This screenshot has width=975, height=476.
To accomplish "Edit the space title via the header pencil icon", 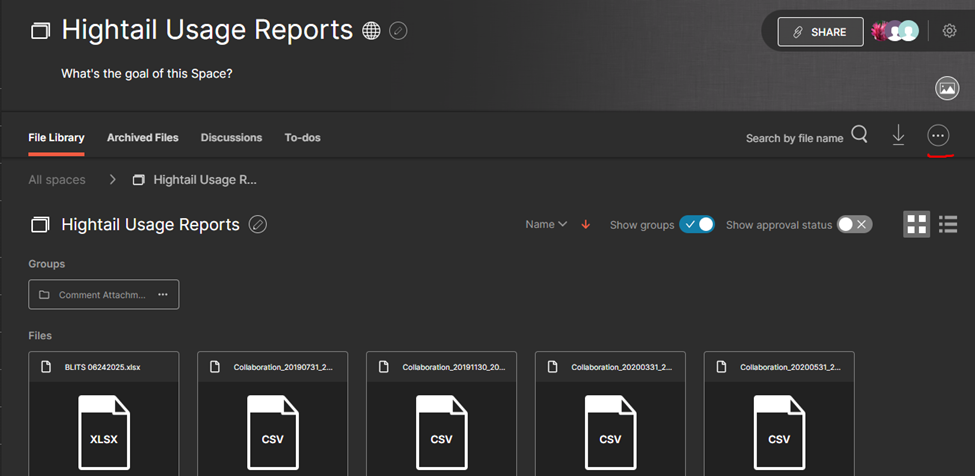I will coord(398,30).
